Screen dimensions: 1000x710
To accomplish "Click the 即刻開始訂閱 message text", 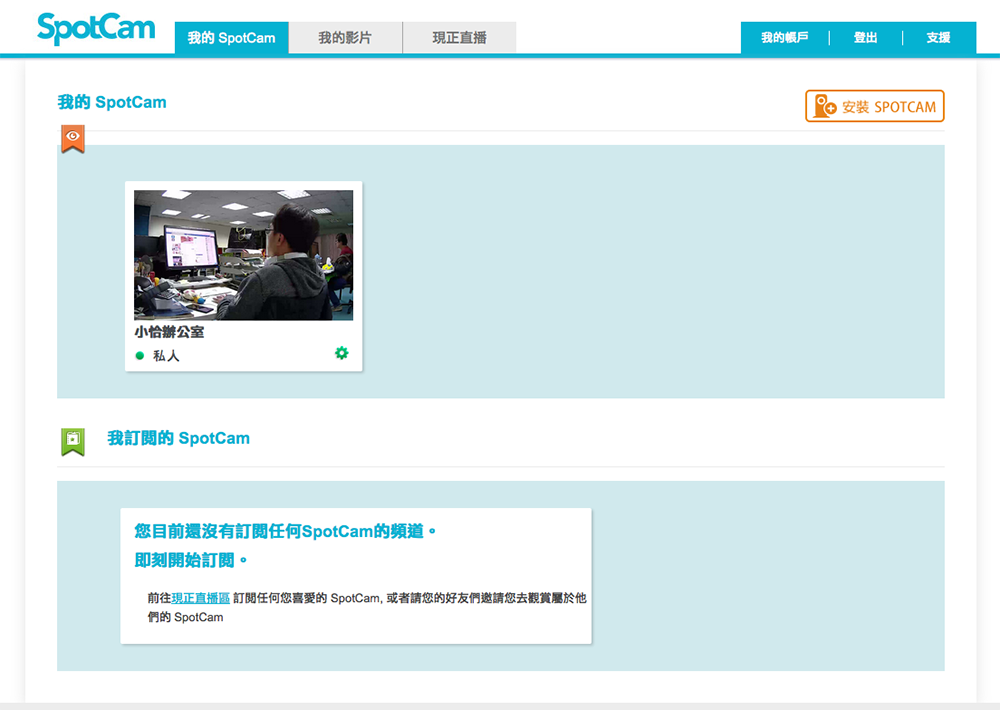I will point(191,559).
